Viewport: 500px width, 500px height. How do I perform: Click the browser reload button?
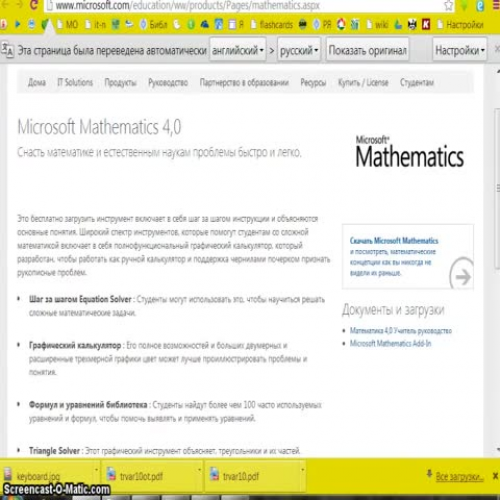pos(33,5)
